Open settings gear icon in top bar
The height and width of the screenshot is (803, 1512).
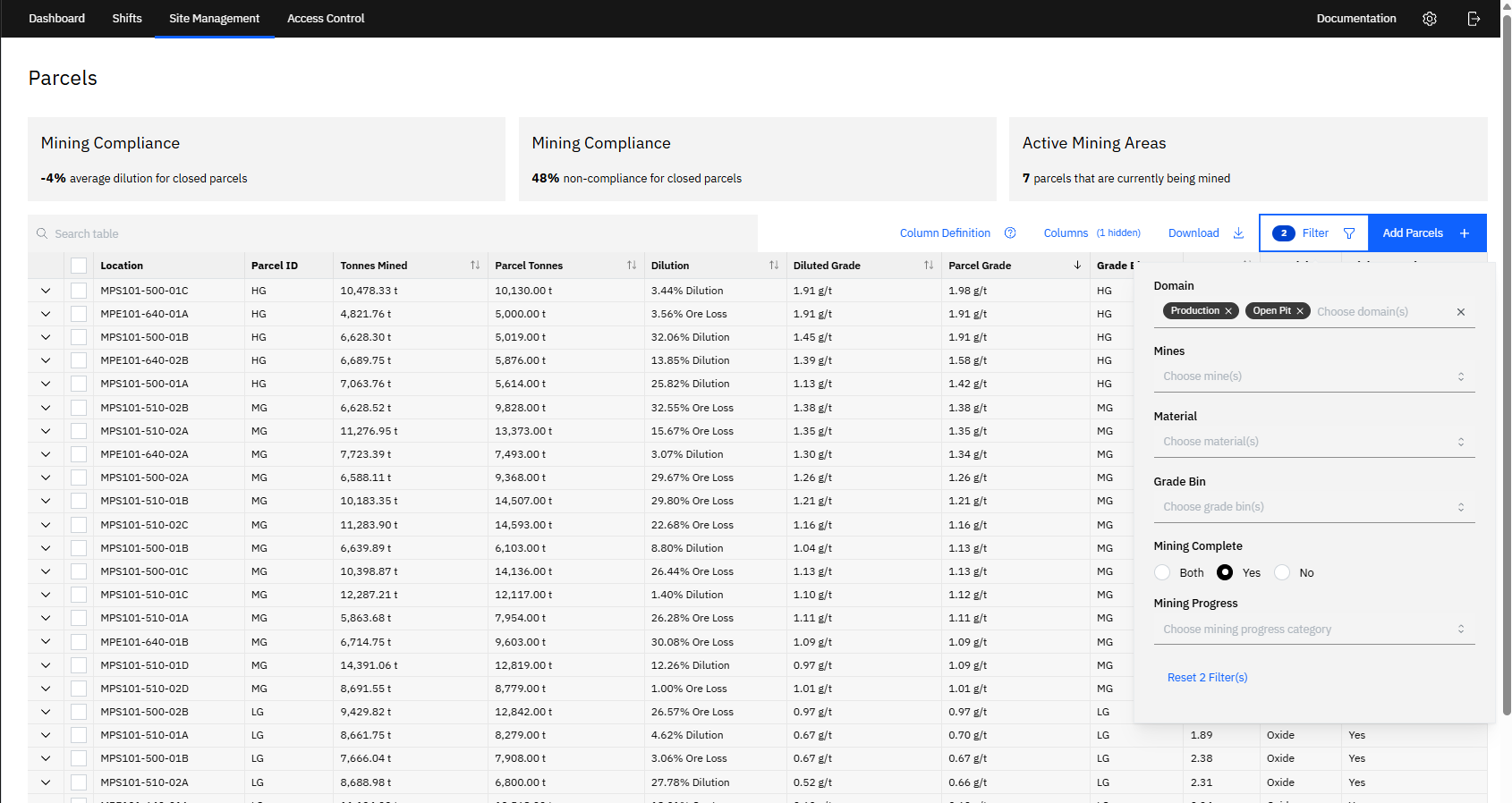pos(1430,19)
